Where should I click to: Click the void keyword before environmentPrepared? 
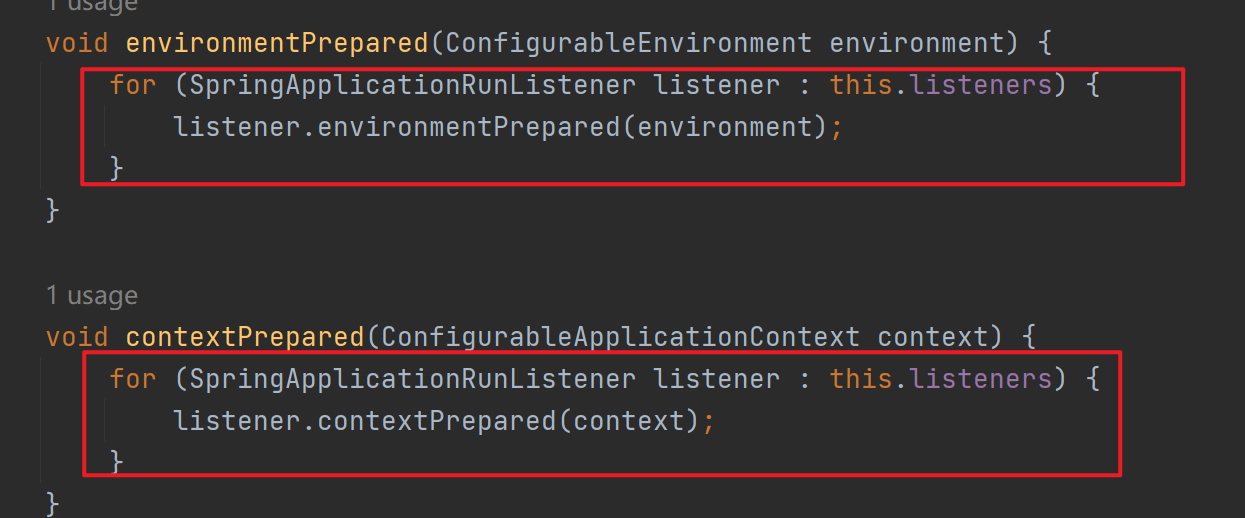77,43
